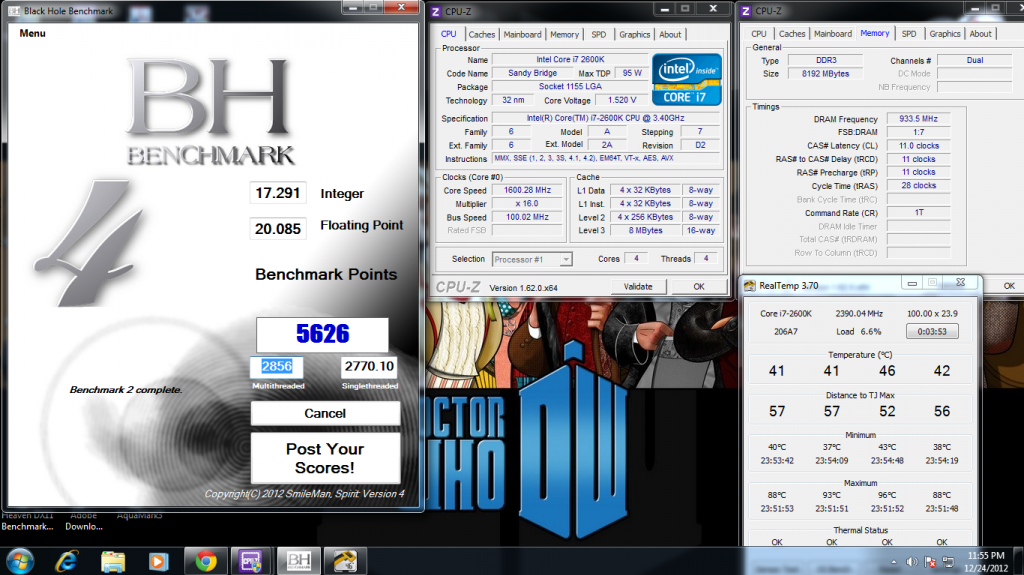Open the Action Center flag icon
1024x575 pixels.
(931, 562)
